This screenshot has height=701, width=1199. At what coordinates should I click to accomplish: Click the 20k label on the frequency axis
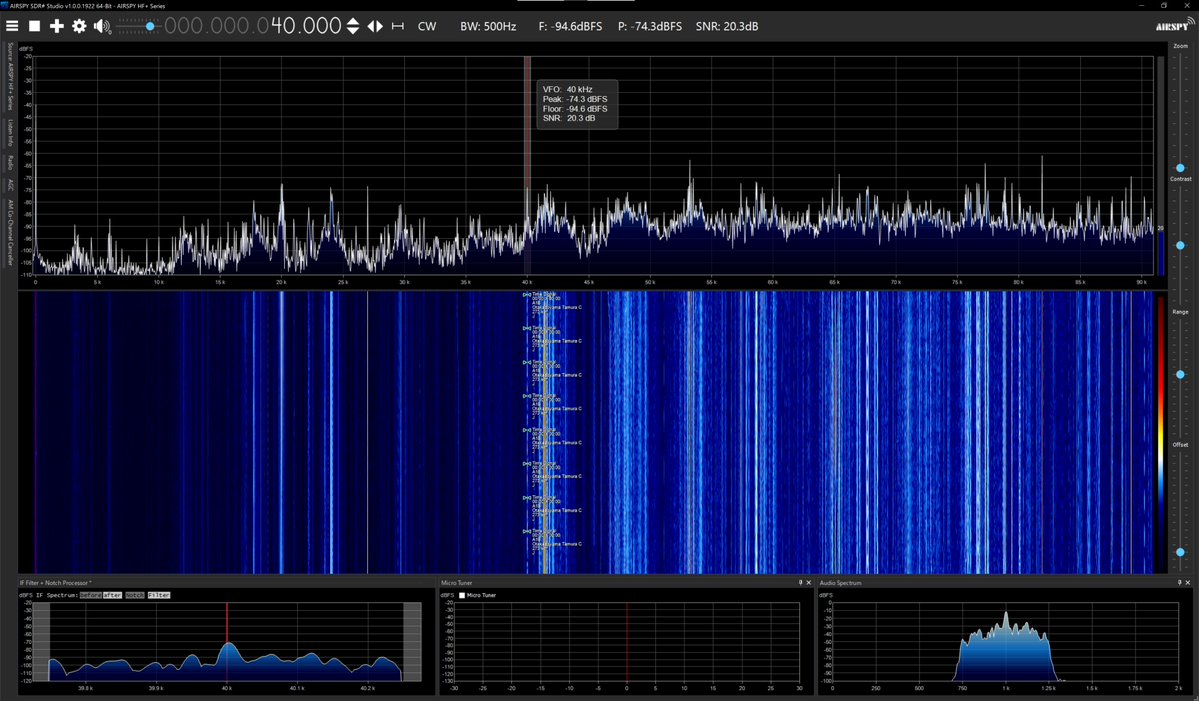click(x=281, y=282)
